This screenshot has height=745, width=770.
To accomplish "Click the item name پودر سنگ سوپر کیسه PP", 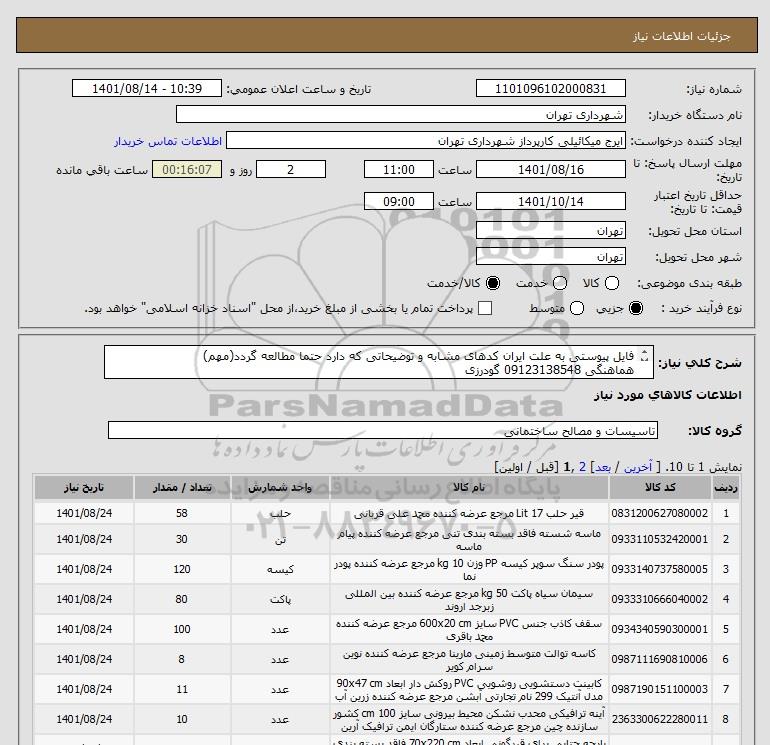I will point(469,569).
